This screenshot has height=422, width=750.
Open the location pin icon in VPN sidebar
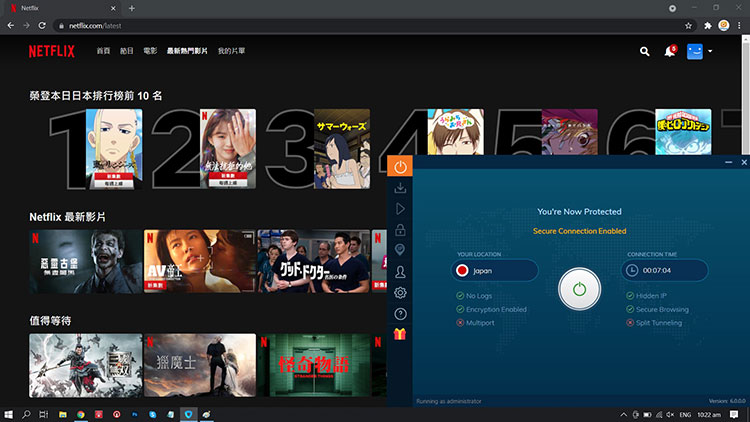(x=400, y=250)
